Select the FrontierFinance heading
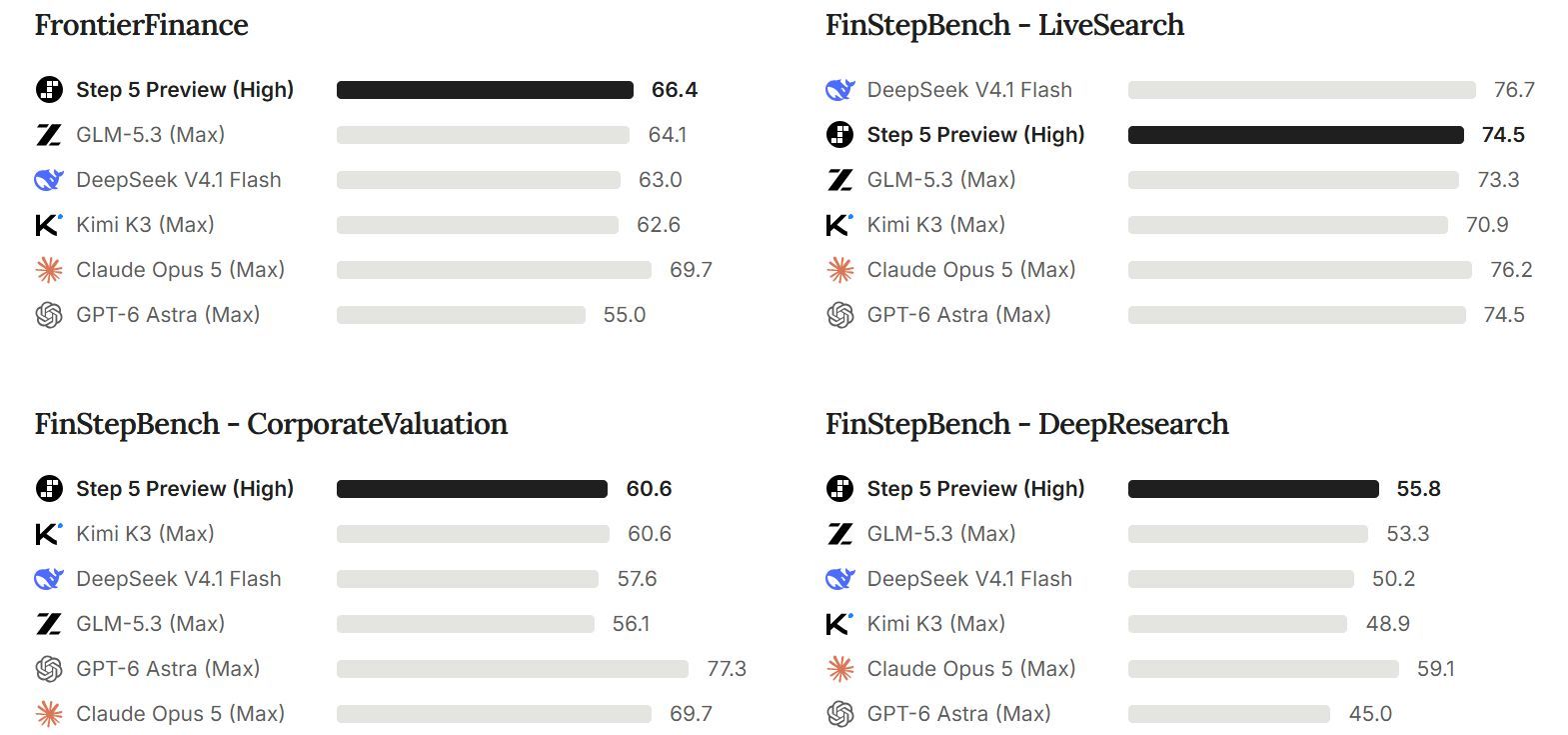The image size is (1568, 735). 142,25
